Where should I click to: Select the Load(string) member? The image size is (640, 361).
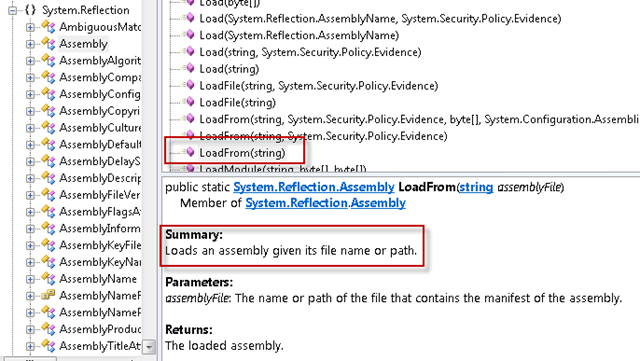point(229,69)
